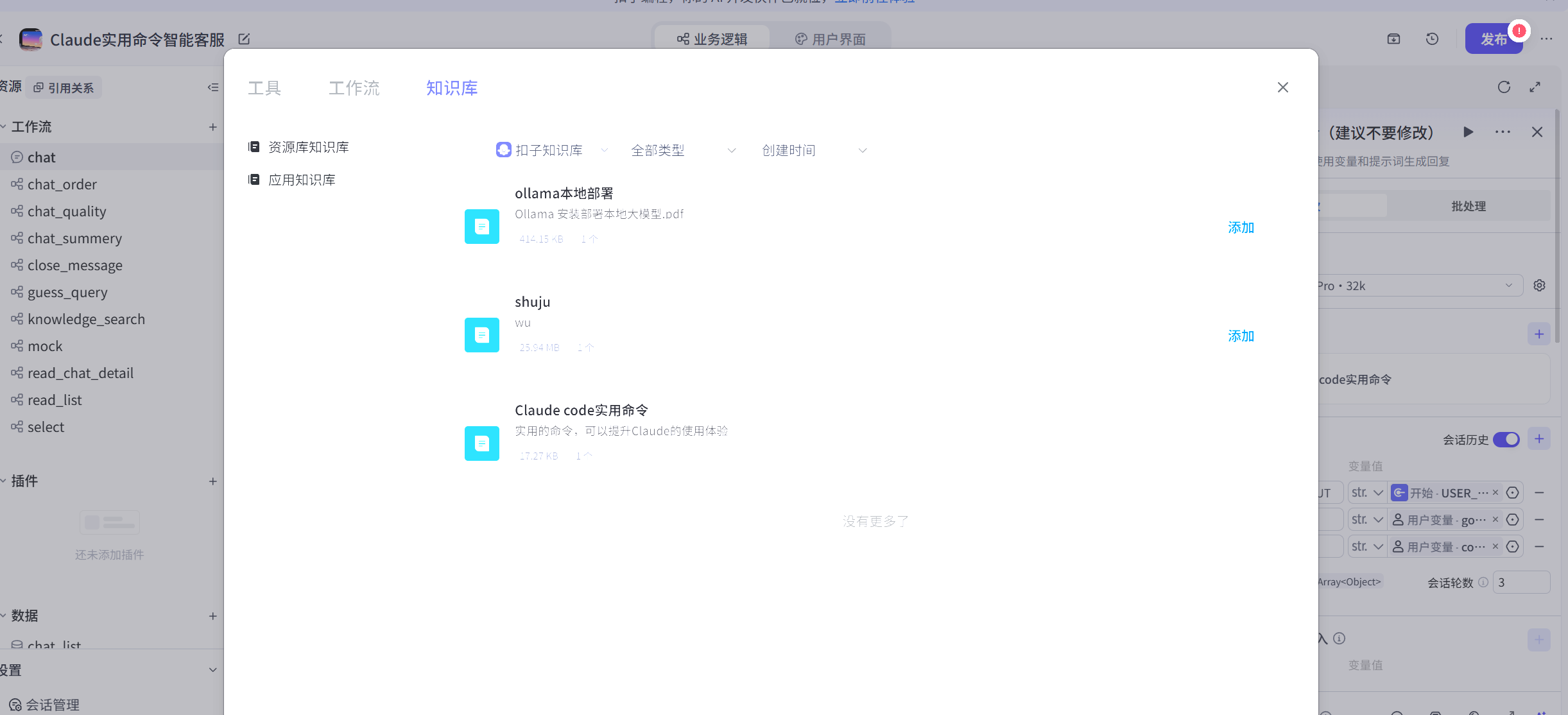The image size is (1568, 715).
Task: Expand the 设置 section chevron
Action: (212, 670)
